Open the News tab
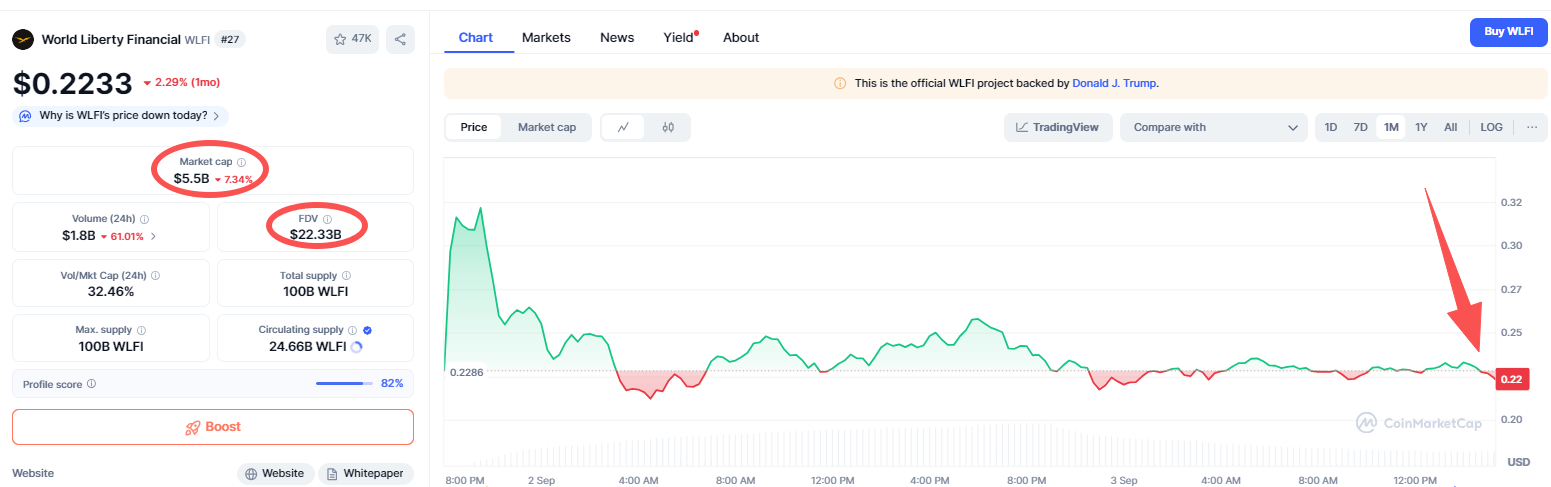This screenshot has height=487, width=1551. point(617,38)
